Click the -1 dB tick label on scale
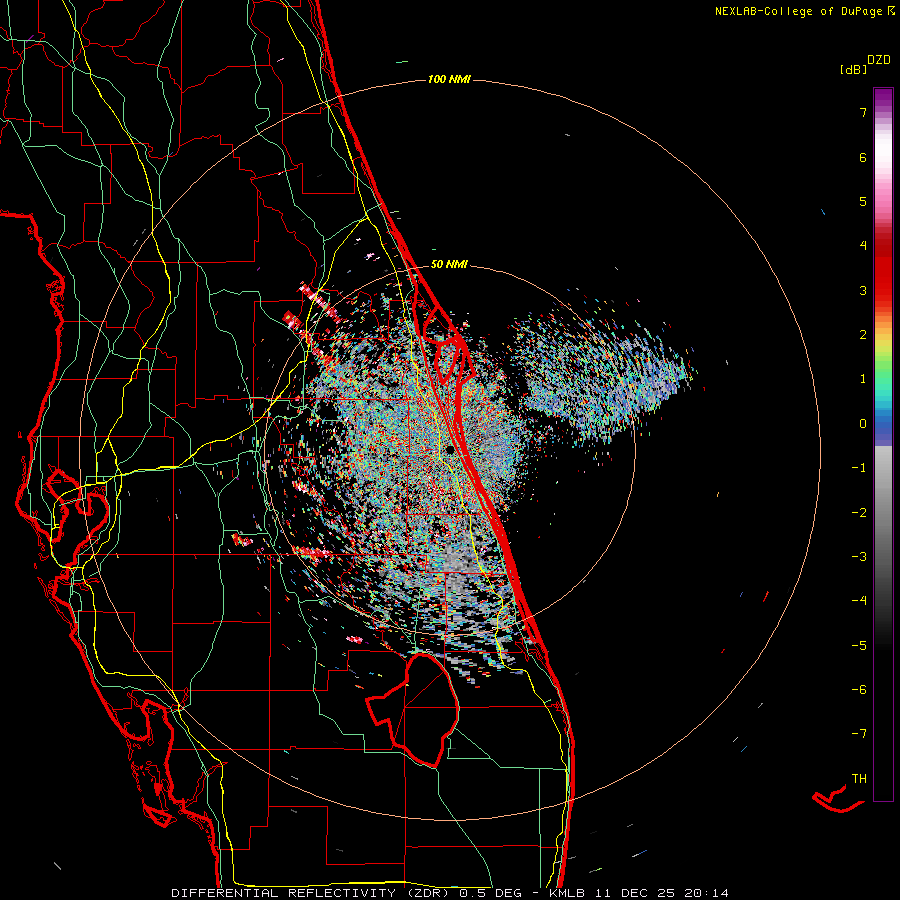Screen dimensions: 900x900 [859, 468]
